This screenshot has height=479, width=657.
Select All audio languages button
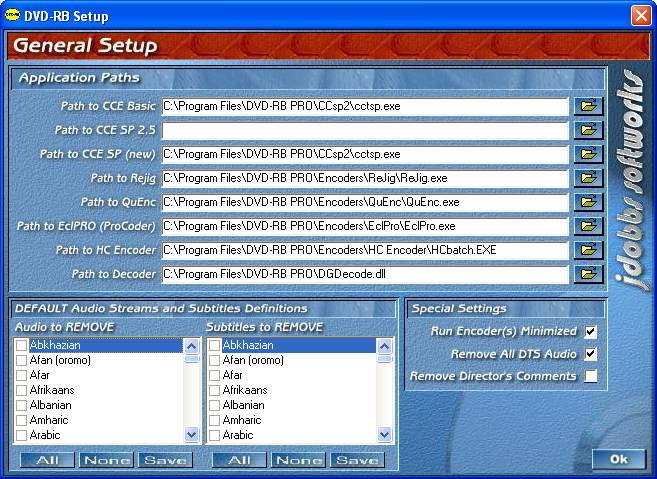pos(47,460)
